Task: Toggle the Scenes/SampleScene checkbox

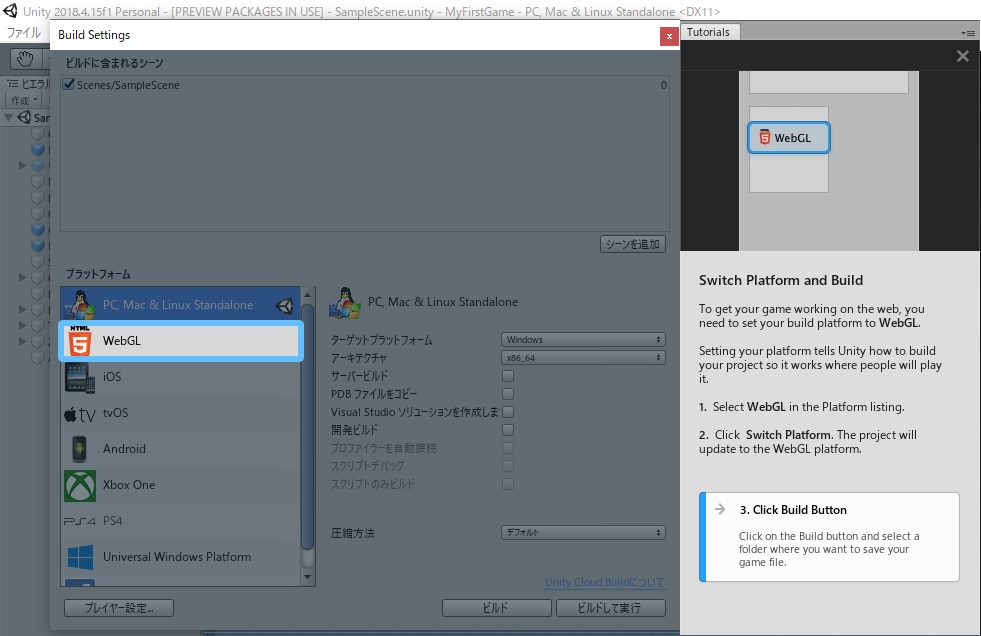Action: 69,84
